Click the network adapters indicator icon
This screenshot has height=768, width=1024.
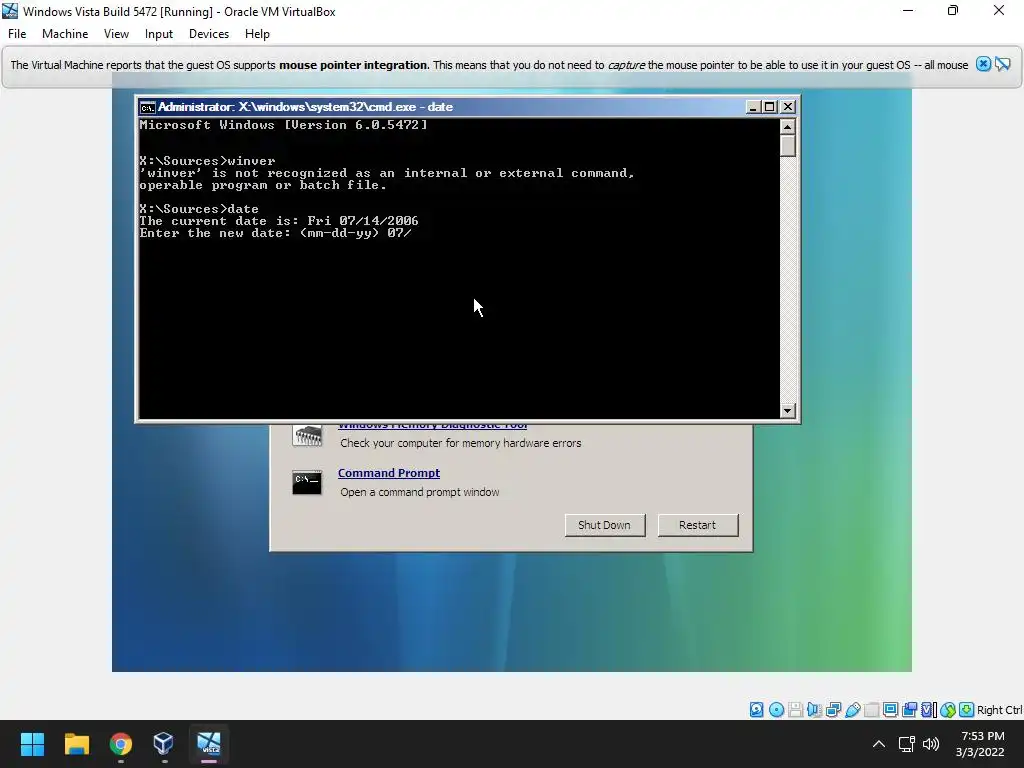(833, 710)
